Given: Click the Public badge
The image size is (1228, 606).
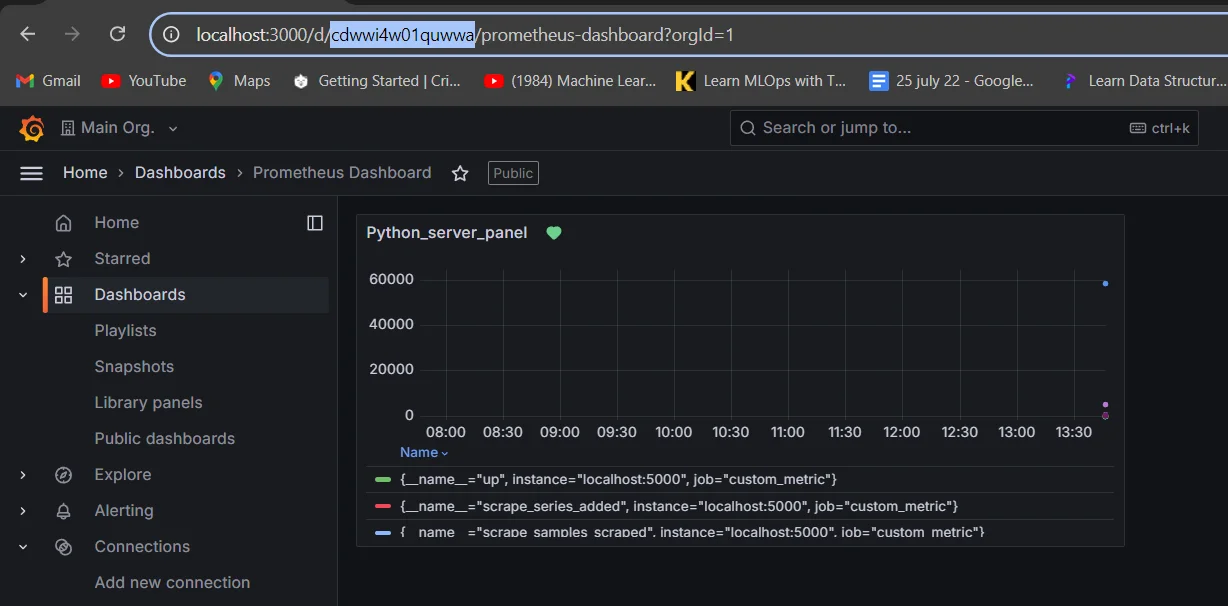Looking at the screenshot, I should (513, 173).
